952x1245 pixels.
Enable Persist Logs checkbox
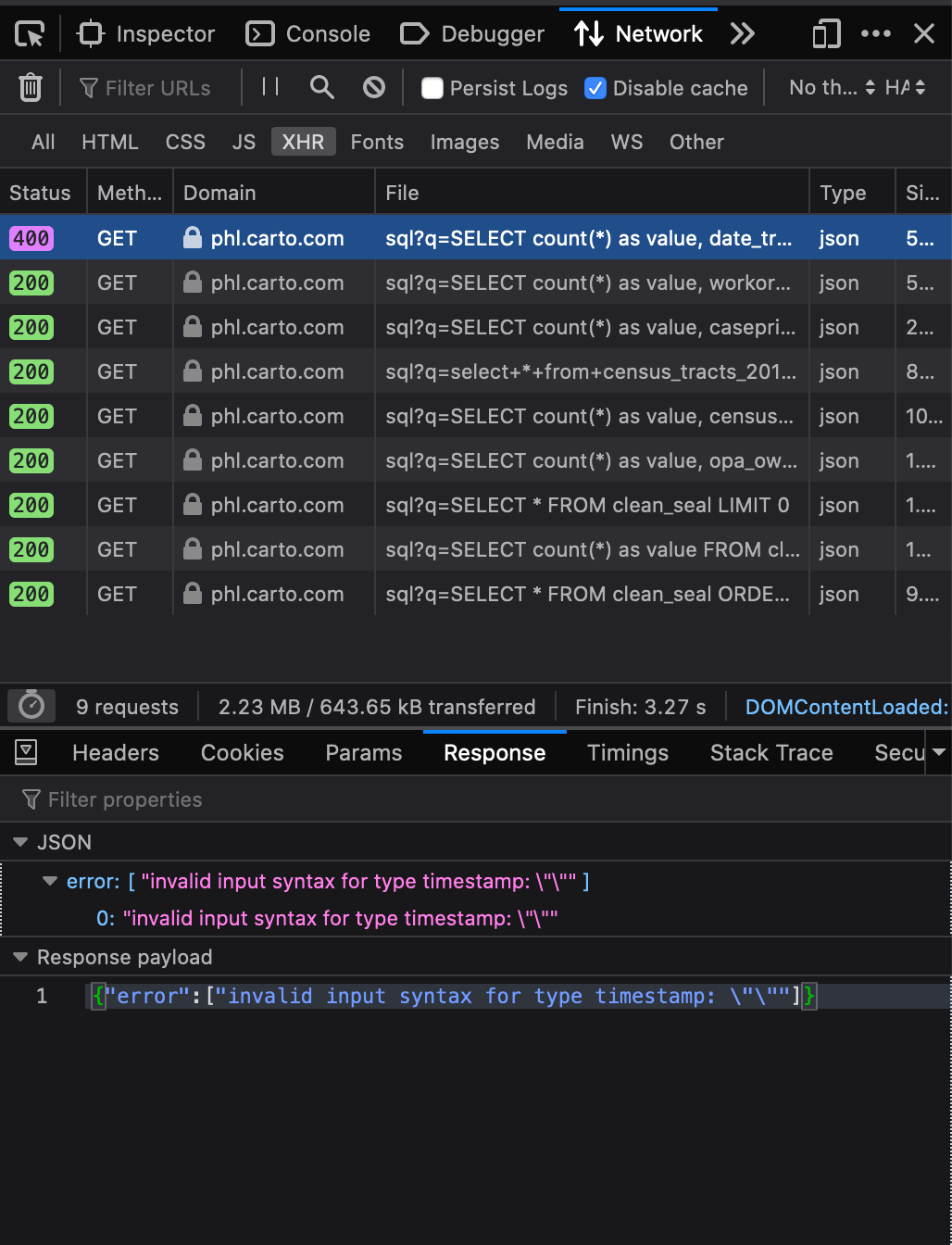[x=432, y=88]
